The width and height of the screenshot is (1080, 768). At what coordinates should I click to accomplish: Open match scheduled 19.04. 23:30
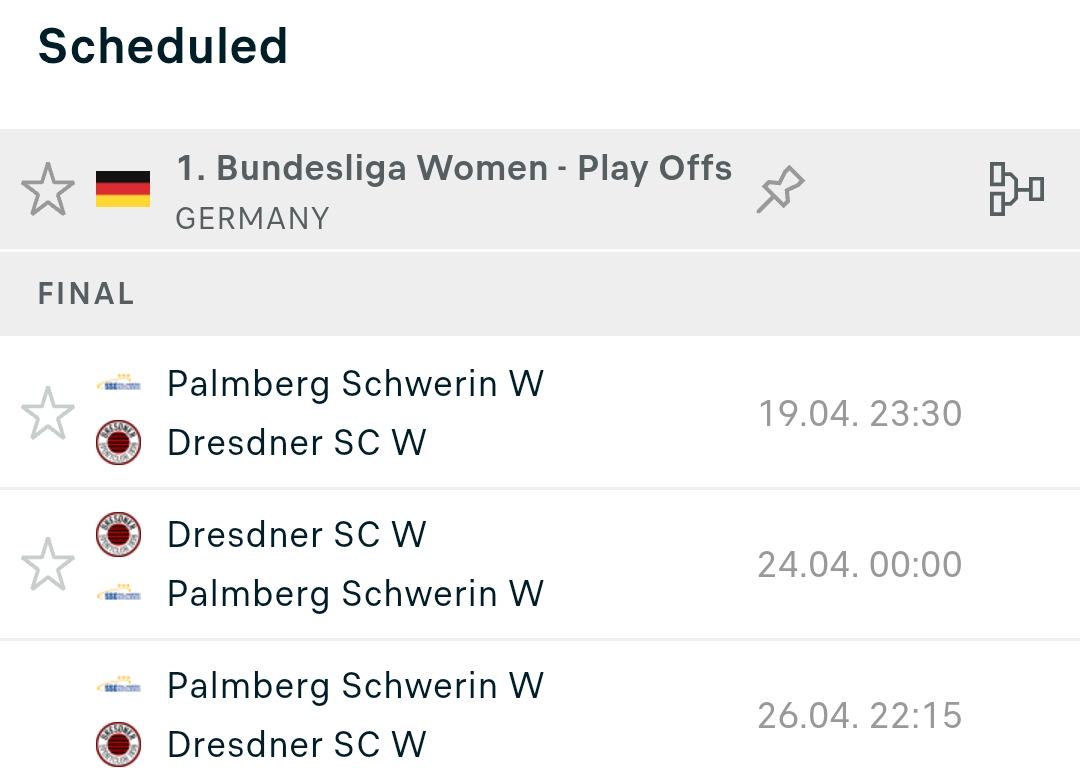click(540, 413)
